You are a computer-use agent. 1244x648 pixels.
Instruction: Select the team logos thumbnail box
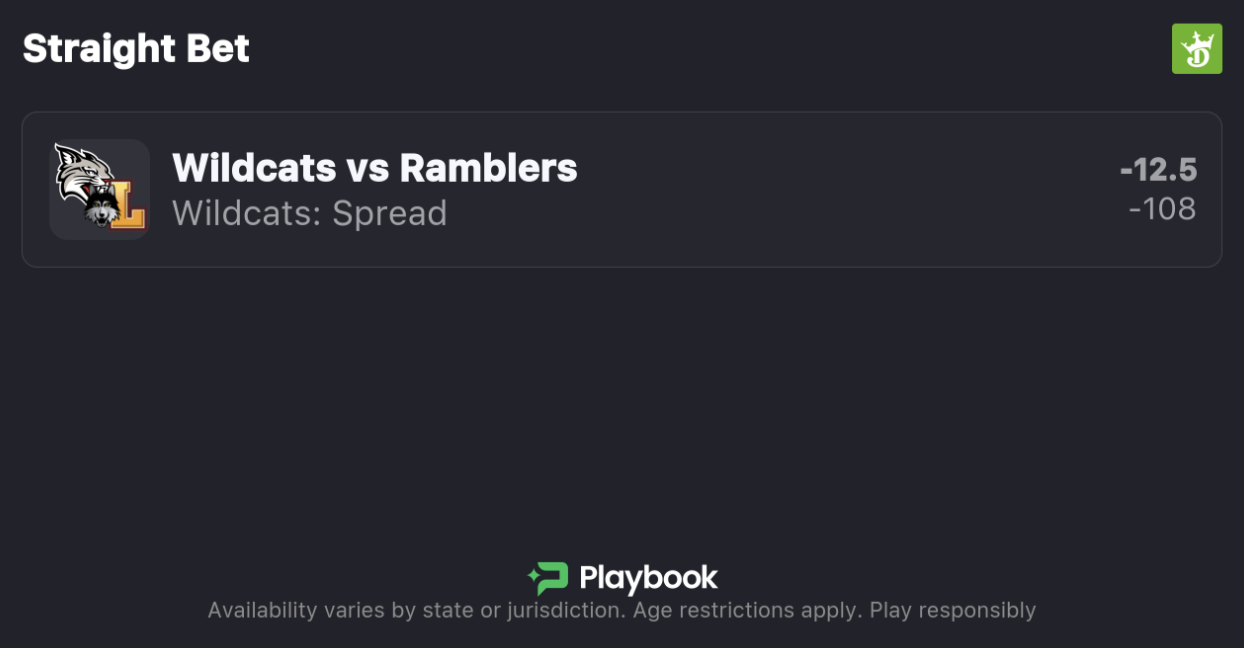pyautogui.click(x=100, y=189)
